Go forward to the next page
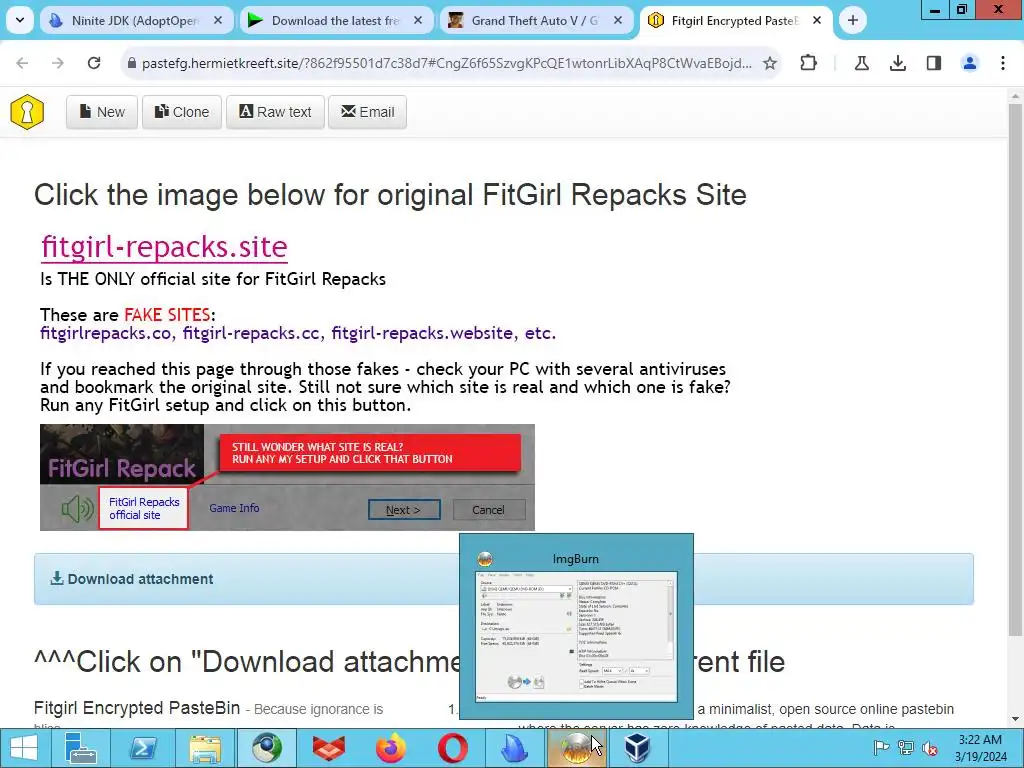Viewport: 1024px width, 768px height. [x=58, y=63]
